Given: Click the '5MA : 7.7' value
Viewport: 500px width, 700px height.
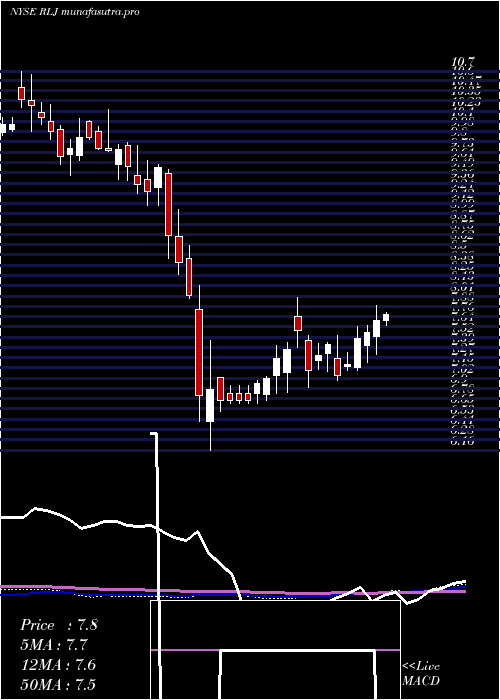Looking at the screenshot, I should tap(54, 645).
